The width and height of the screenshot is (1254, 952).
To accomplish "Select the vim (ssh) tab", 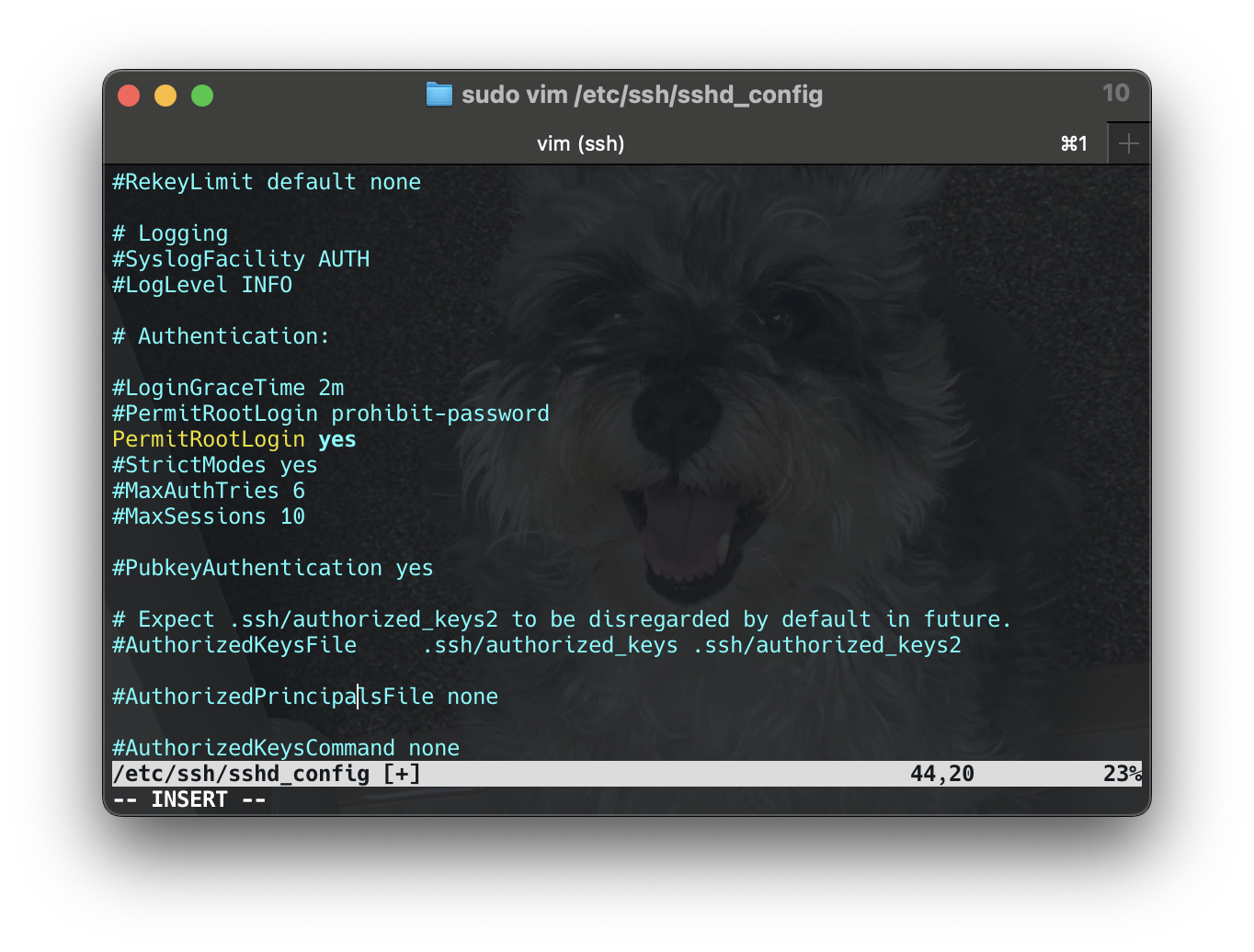I will point(581,143).
